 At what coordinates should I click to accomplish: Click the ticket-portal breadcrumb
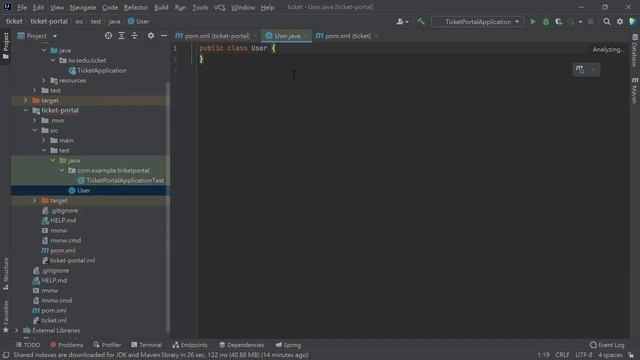pos(49,22)
